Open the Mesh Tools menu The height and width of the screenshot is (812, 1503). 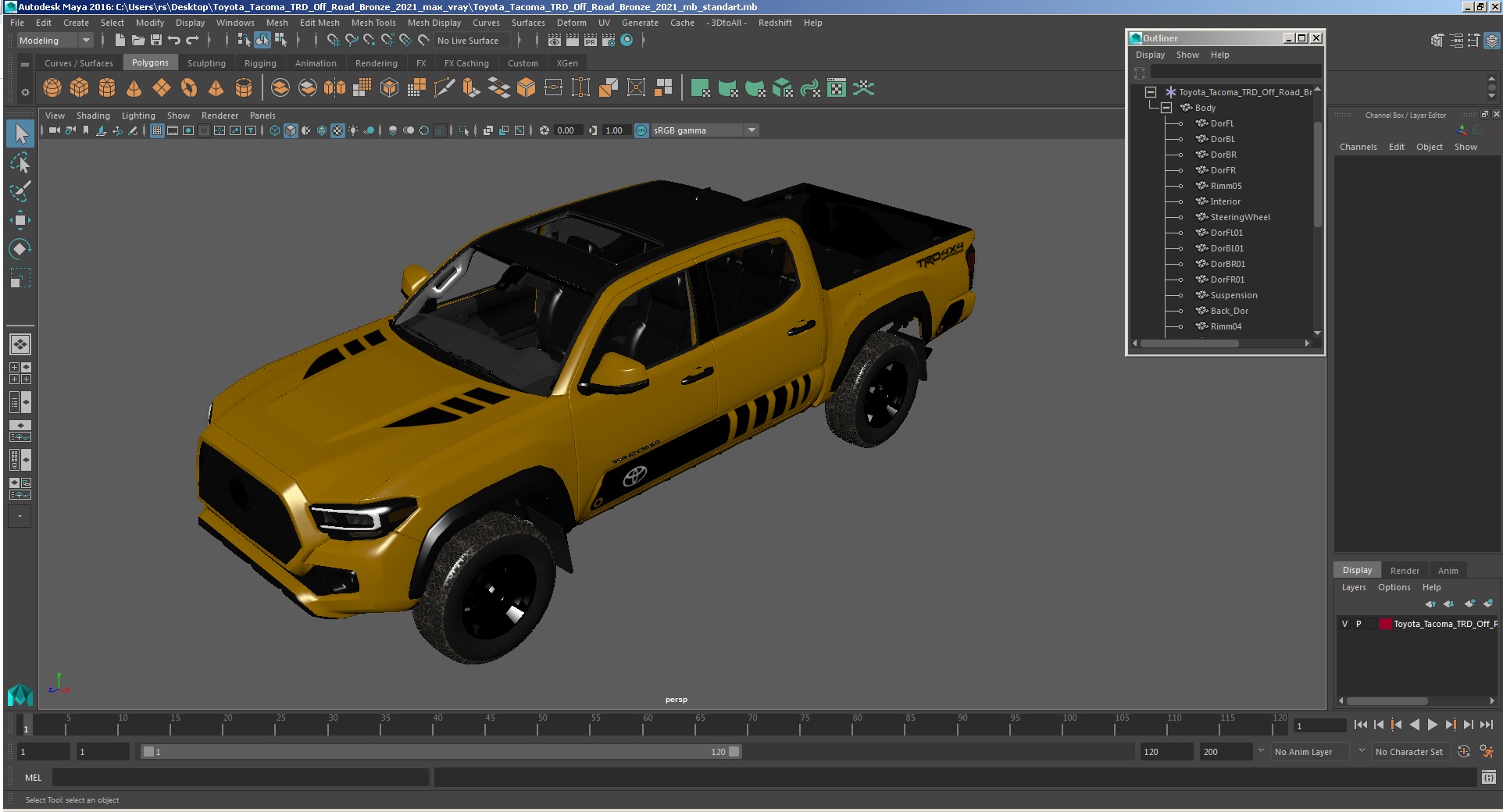373,23
